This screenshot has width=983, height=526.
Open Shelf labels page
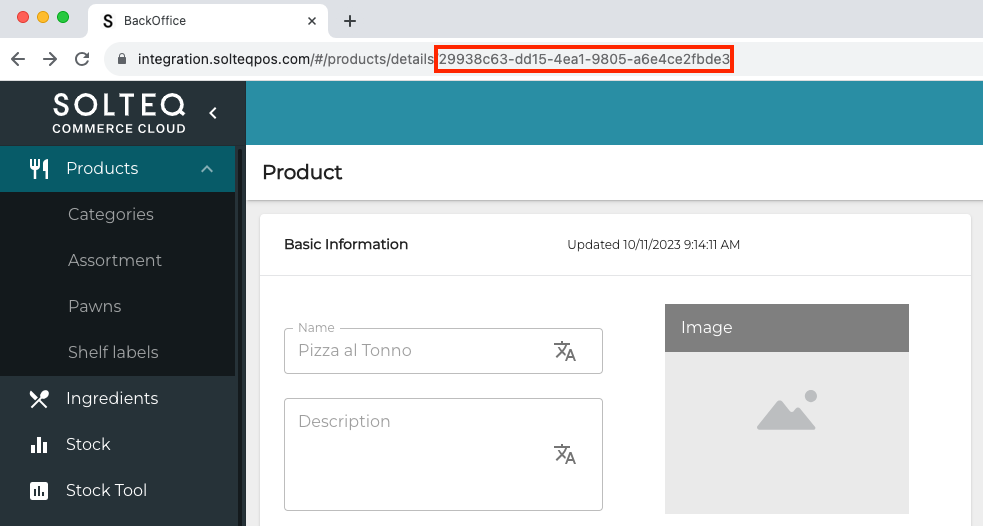tap(113, 352)
